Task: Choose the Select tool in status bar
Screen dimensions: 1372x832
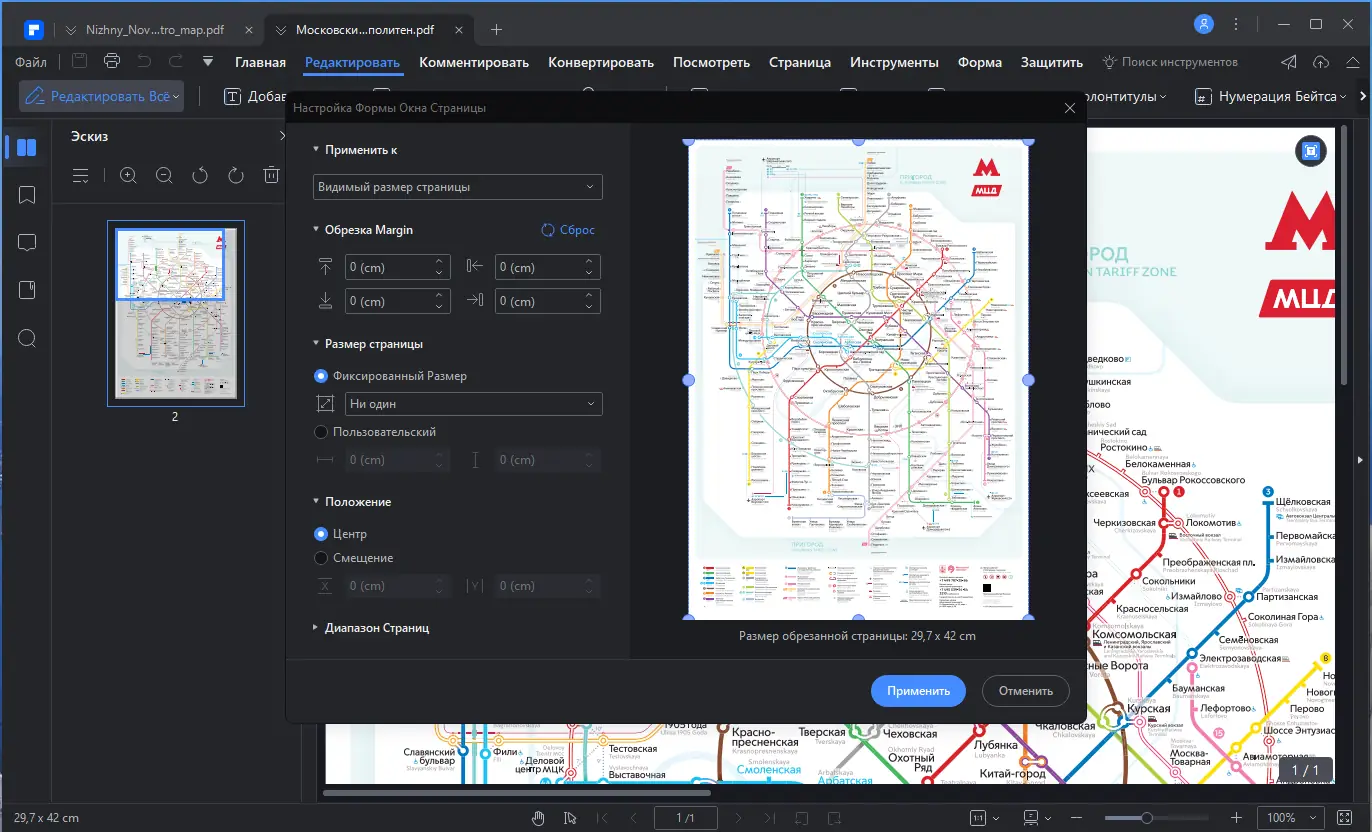Action: (x=571, y=818)
